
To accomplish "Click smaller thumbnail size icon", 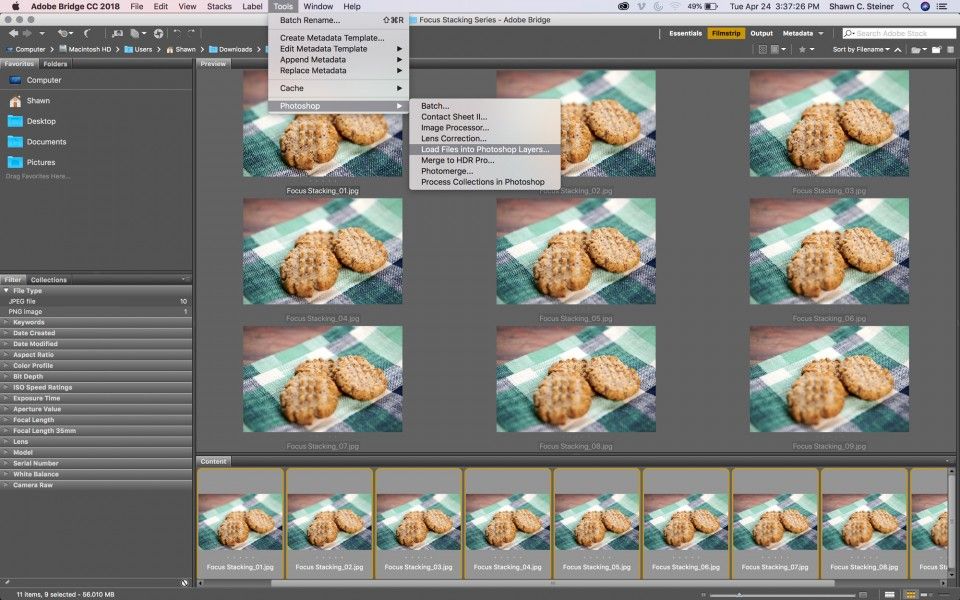I will tap(705, 594).
